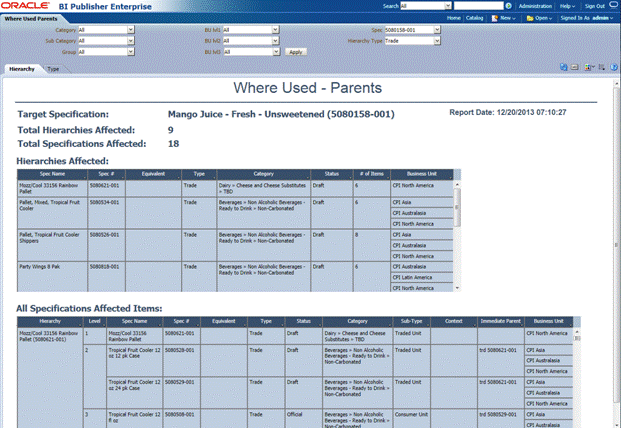Click the search text input field

[478, 6]
